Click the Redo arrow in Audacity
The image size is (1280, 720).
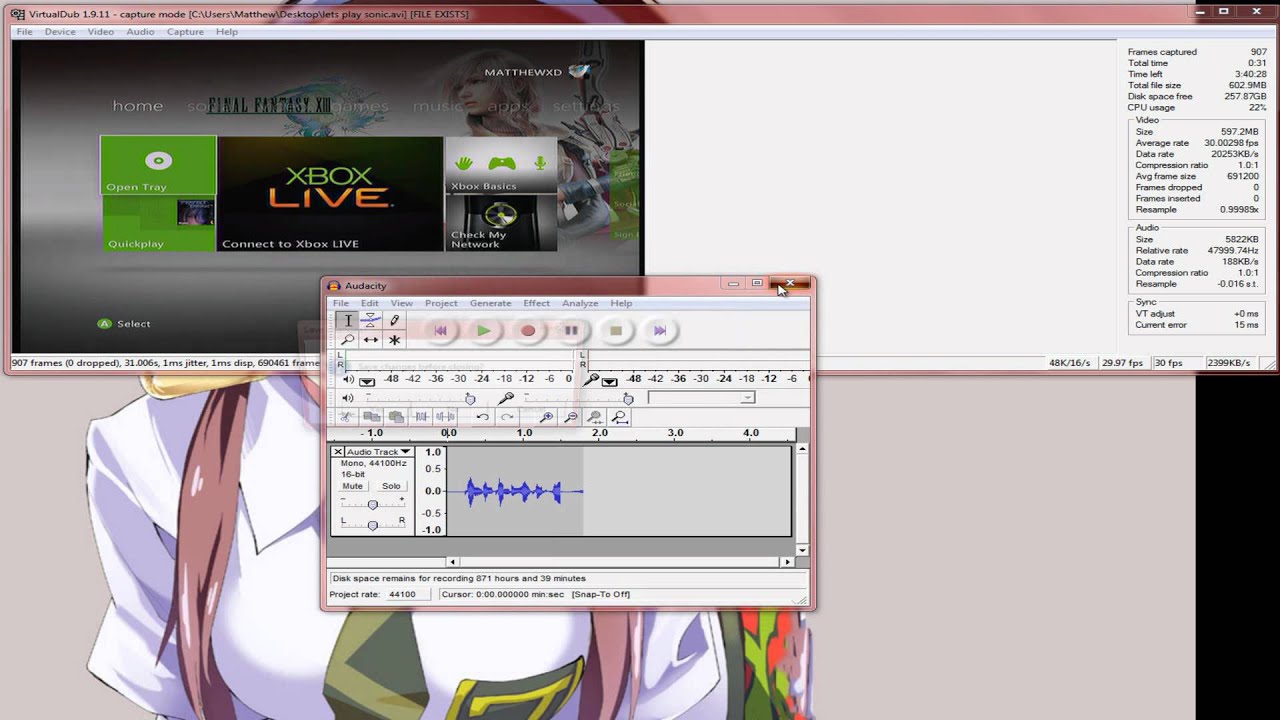coord(507,417)
